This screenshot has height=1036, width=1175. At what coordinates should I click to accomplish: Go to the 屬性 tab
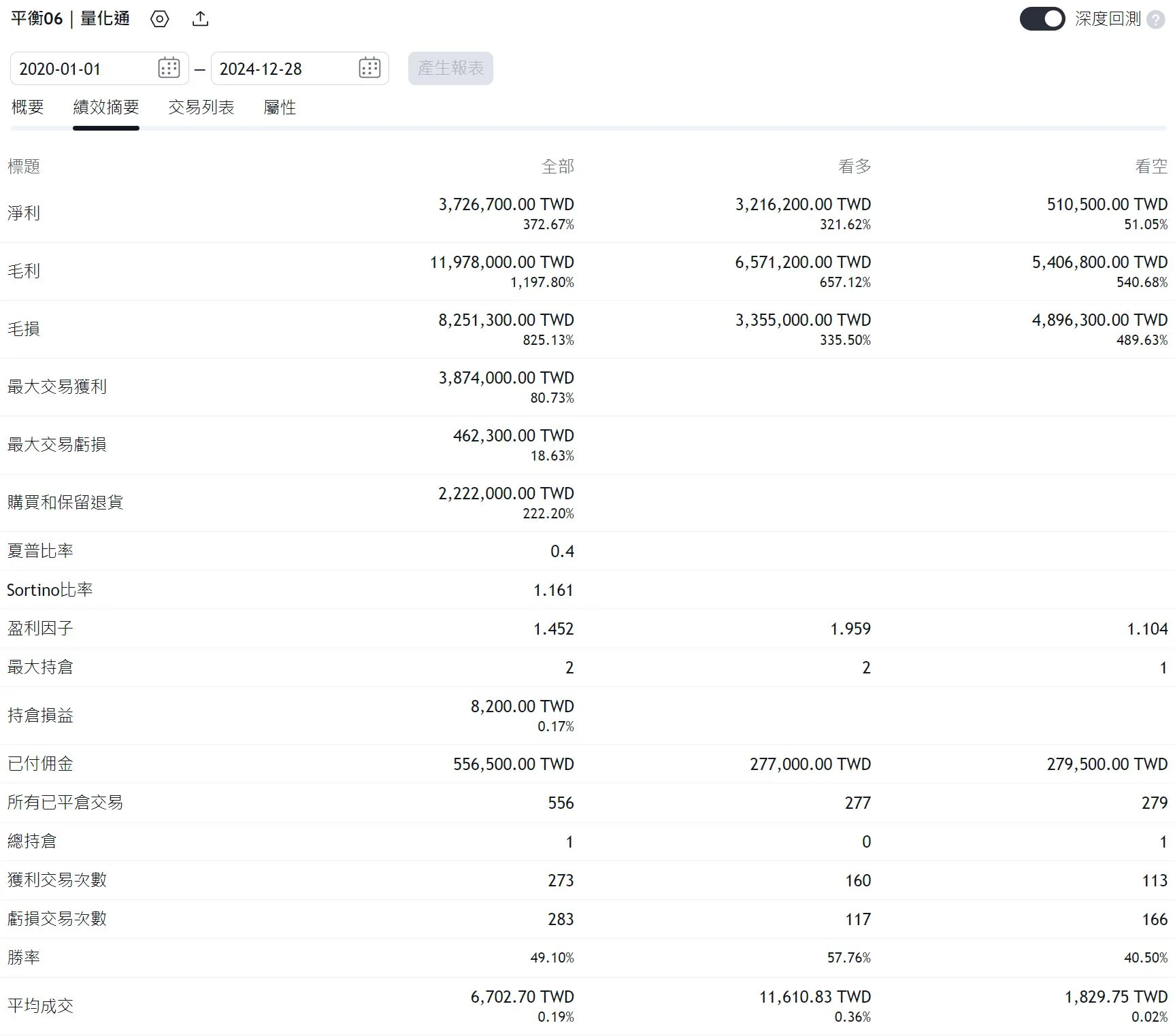point(280,107)
